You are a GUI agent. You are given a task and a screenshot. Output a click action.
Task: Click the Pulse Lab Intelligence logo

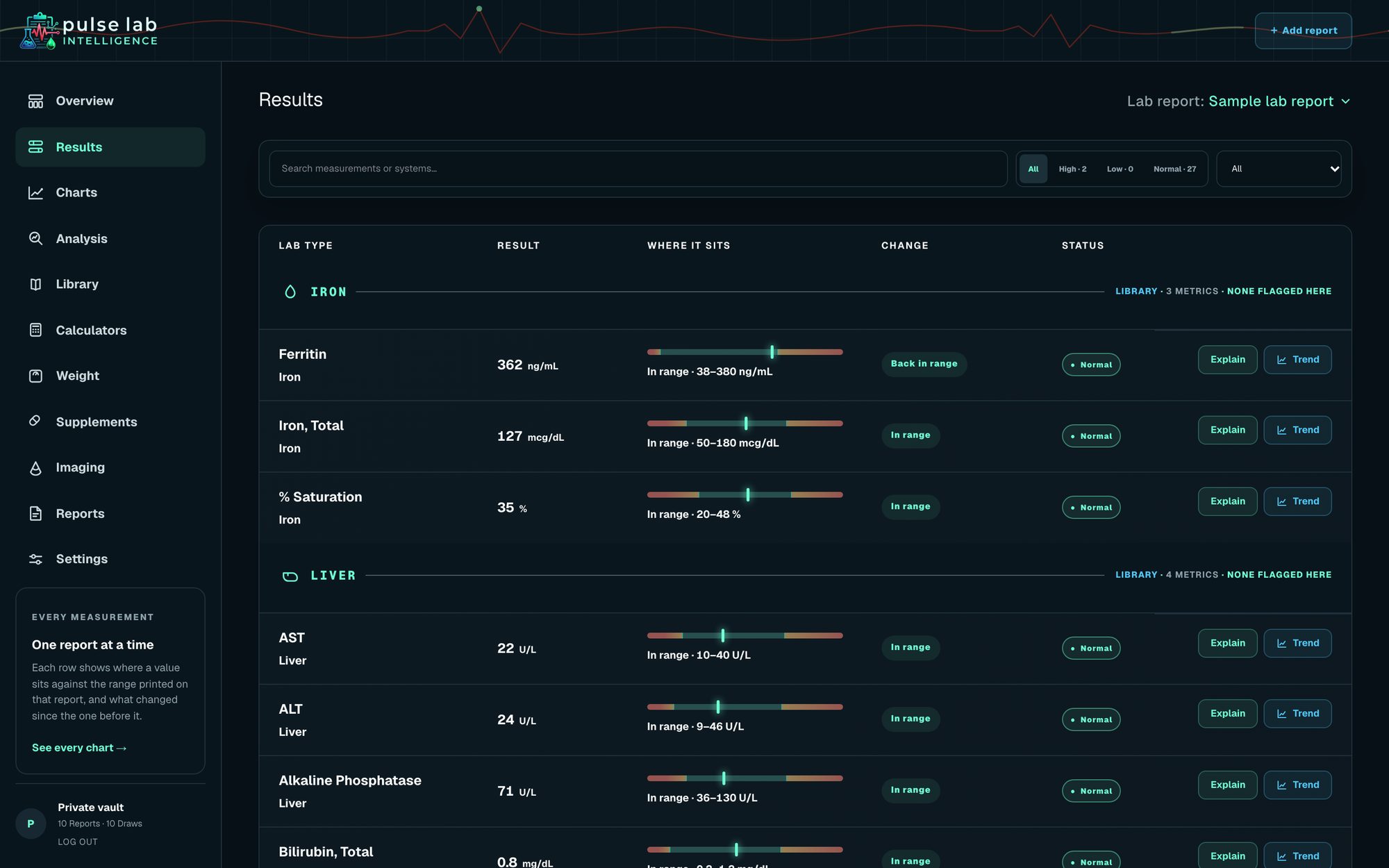pos(89,31)
